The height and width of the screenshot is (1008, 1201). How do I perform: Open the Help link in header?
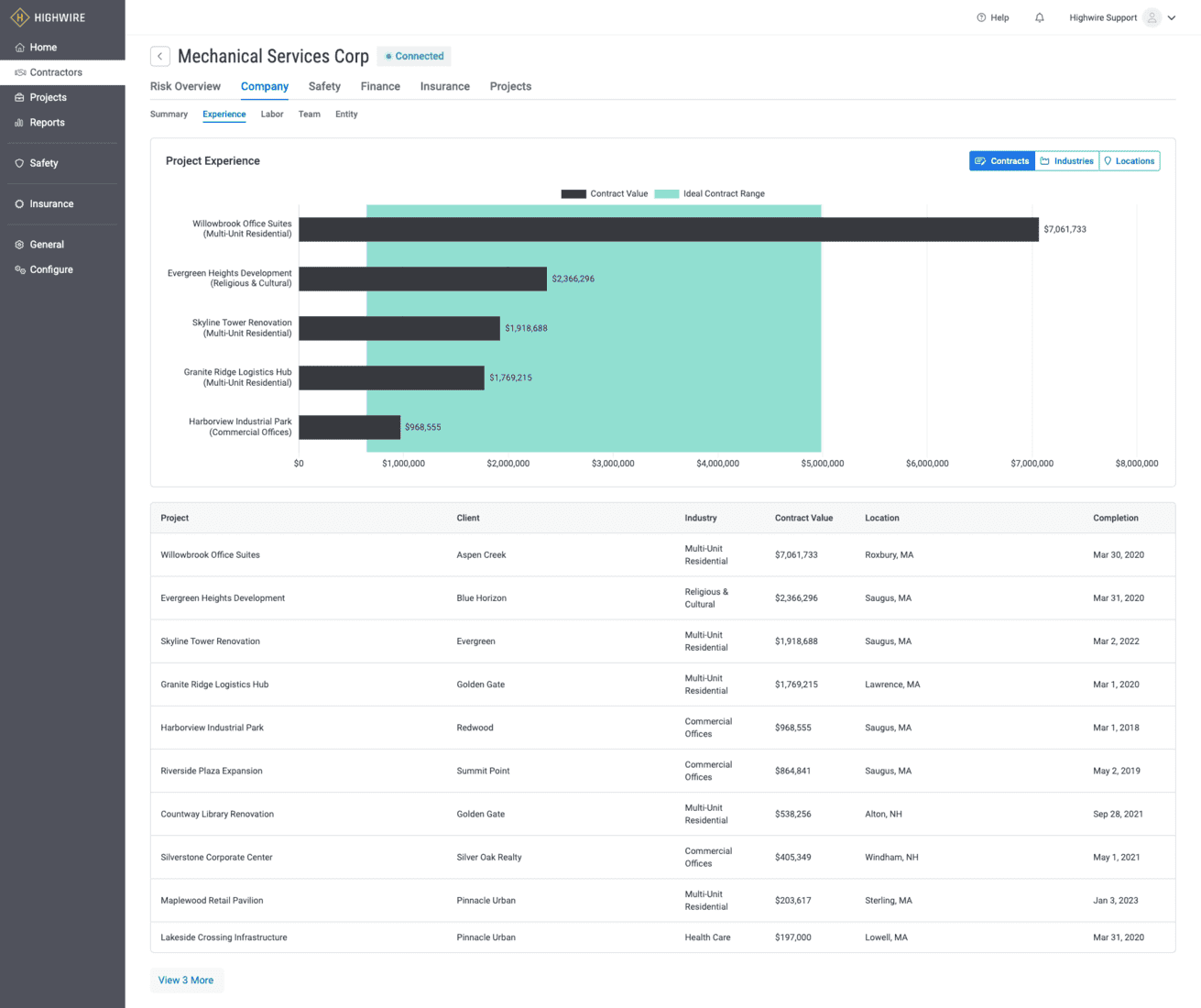pyautogui.click(x=993, y=17)
